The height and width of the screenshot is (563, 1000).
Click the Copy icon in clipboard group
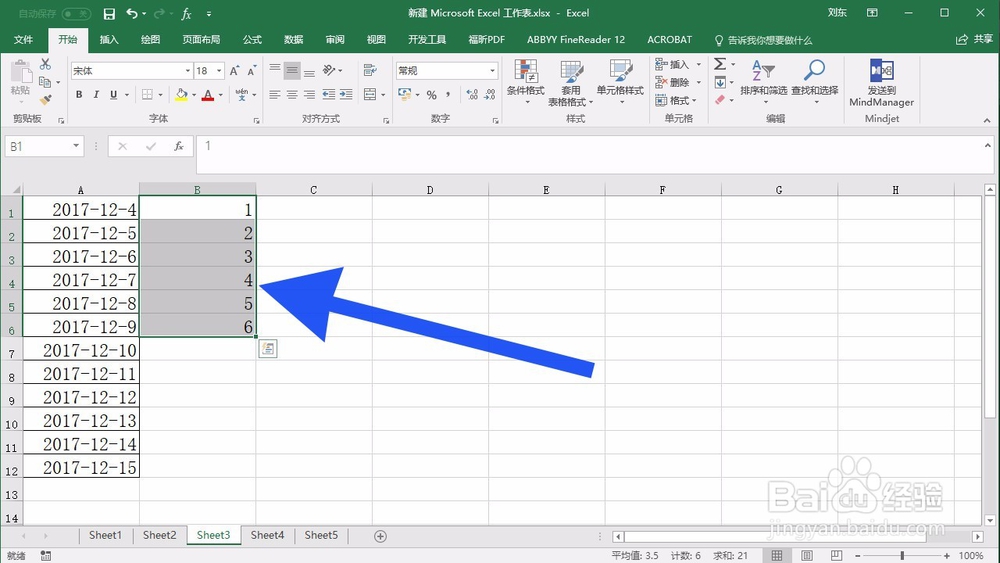pos(45,82)
